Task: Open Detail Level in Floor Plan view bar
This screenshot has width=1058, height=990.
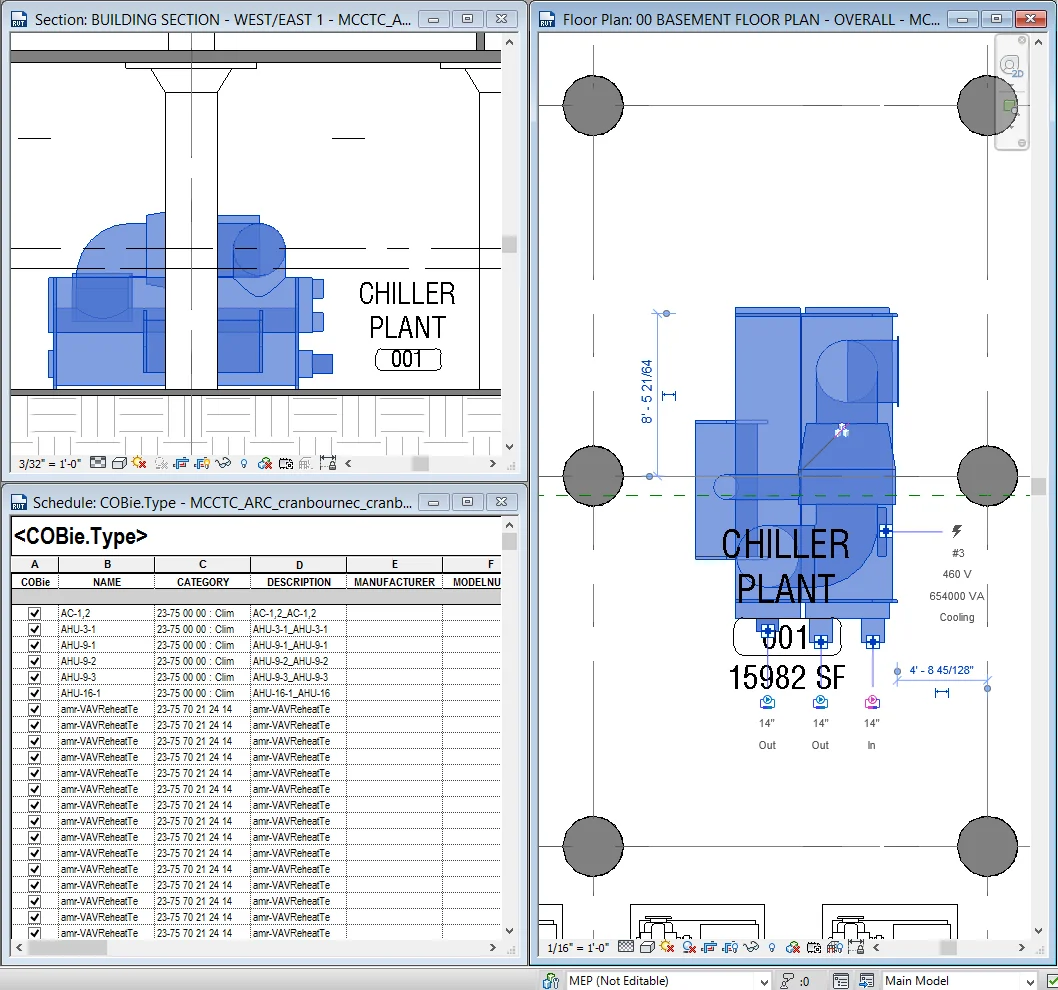Action: [x=625, y=947]
